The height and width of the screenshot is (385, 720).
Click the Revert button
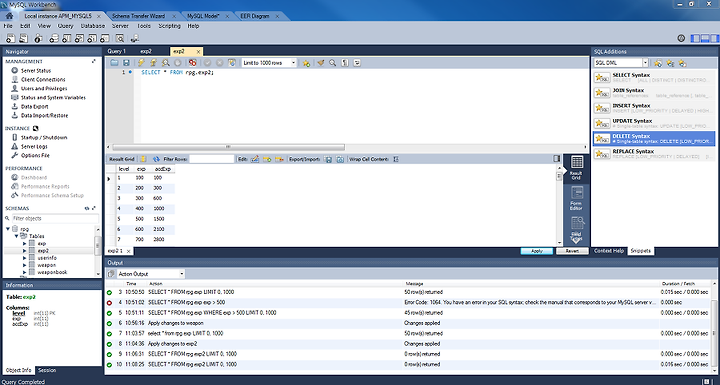[572, 251]
